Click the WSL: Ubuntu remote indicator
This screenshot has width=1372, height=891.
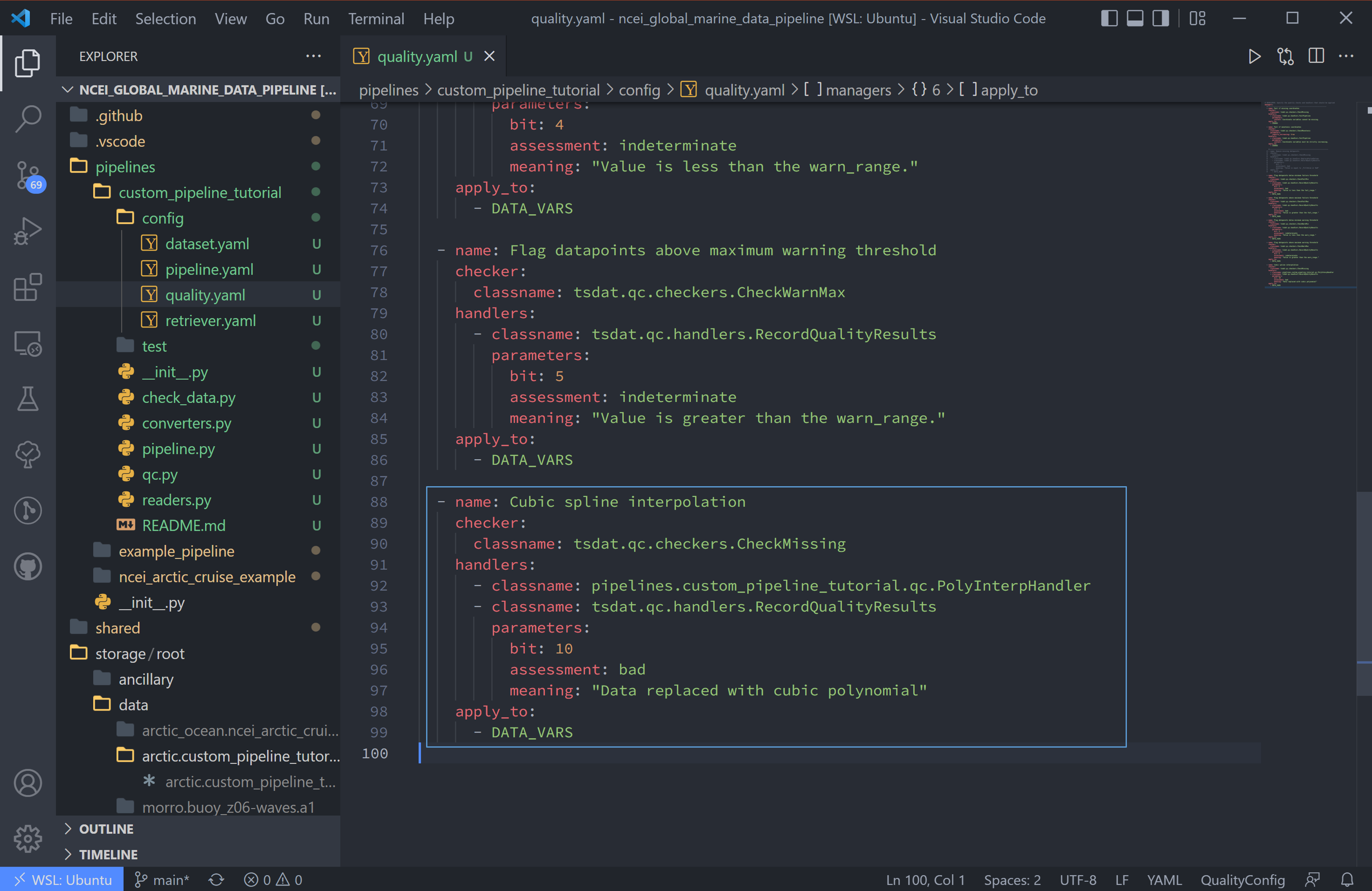(x=62, y=880)
